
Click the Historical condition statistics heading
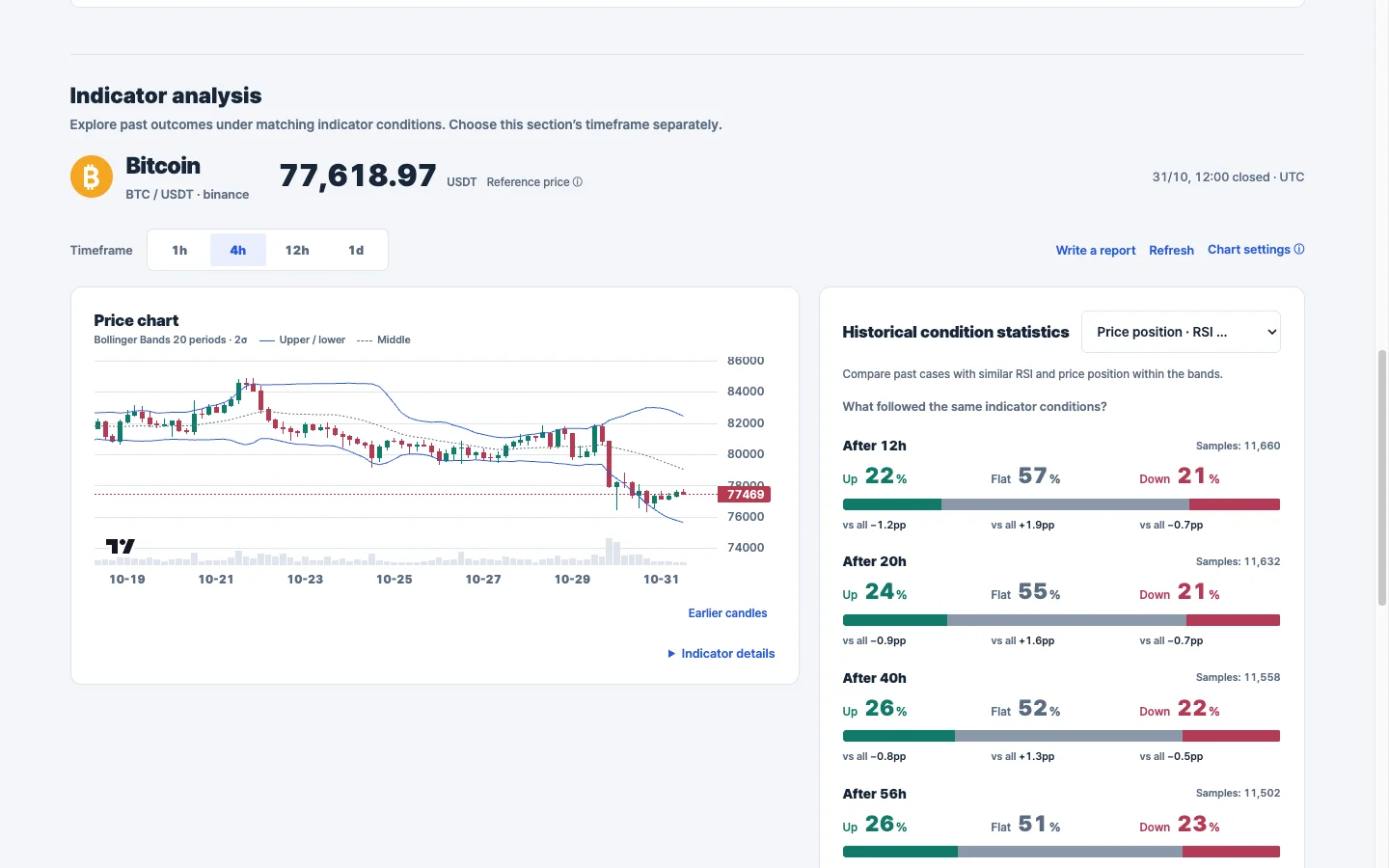point(956,332)
